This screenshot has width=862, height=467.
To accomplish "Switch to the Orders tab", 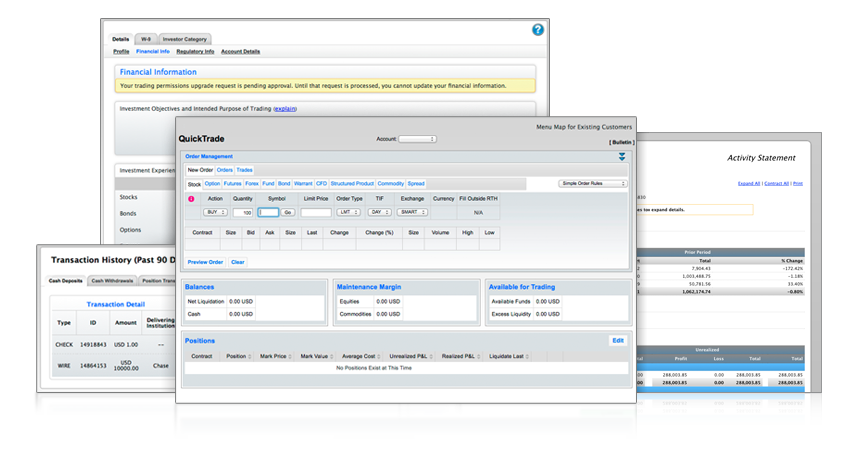I will 224,170.
